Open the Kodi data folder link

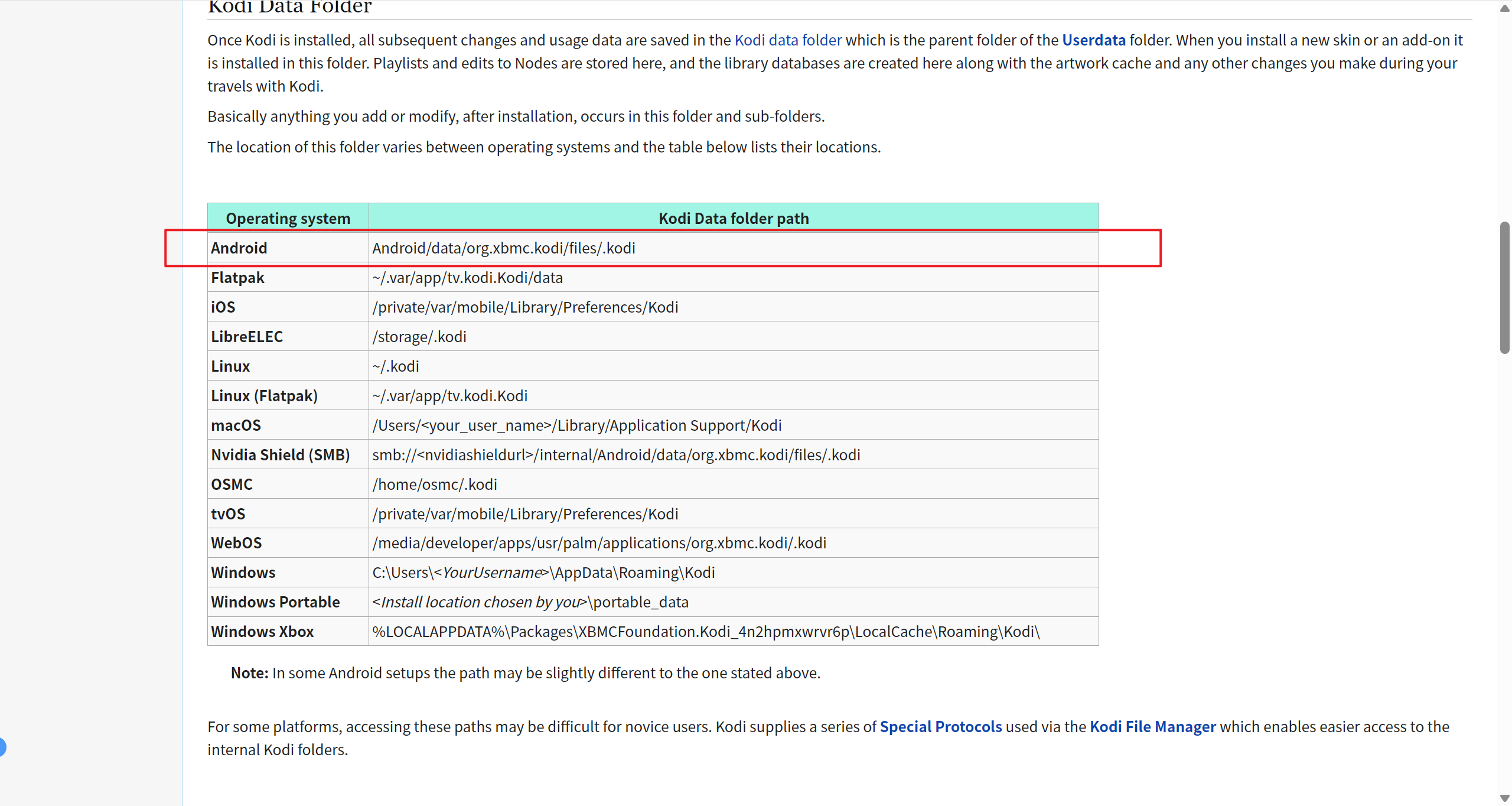coord(788,40)
